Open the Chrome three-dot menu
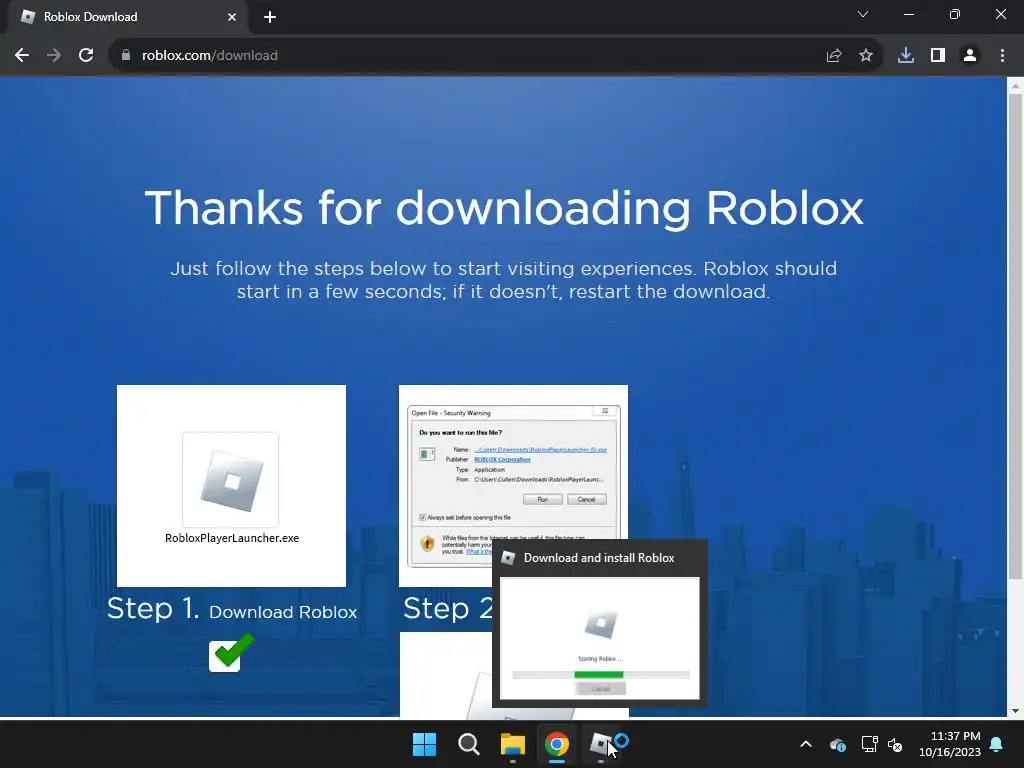 point(1002,56)
